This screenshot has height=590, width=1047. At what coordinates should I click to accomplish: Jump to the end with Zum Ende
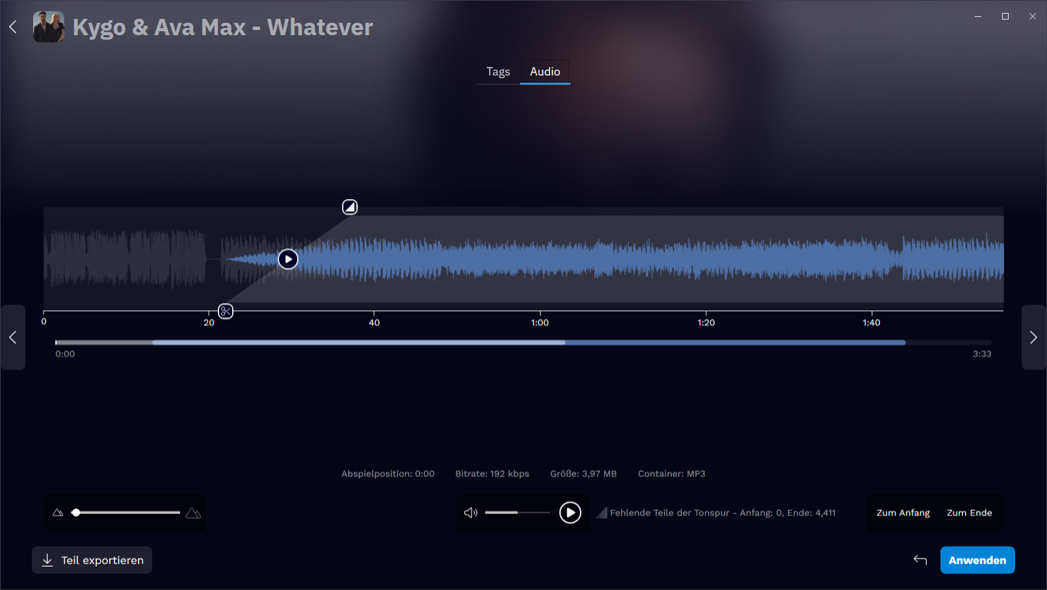969,513
